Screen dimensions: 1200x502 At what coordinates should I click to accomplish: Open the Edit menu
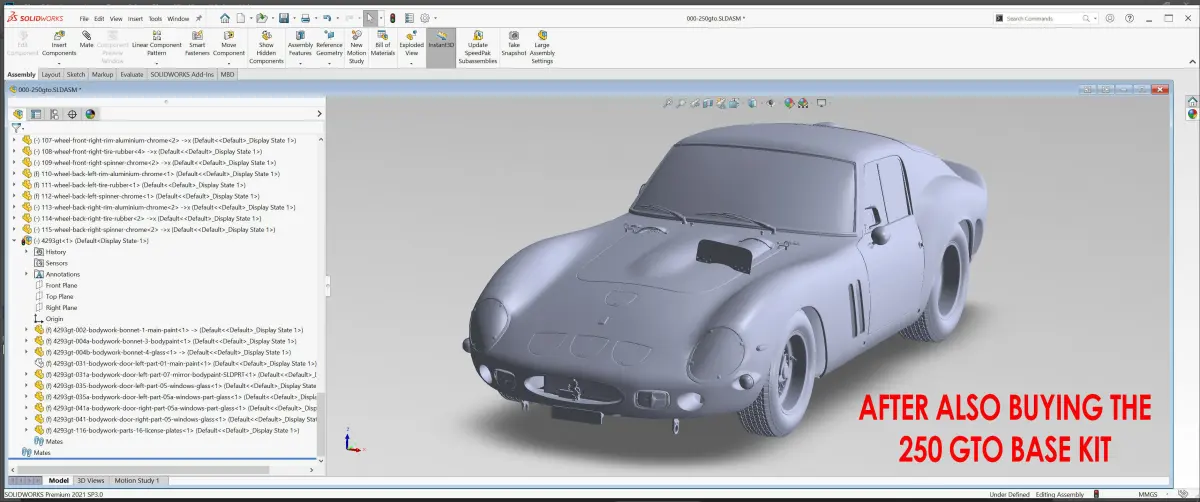99,18
